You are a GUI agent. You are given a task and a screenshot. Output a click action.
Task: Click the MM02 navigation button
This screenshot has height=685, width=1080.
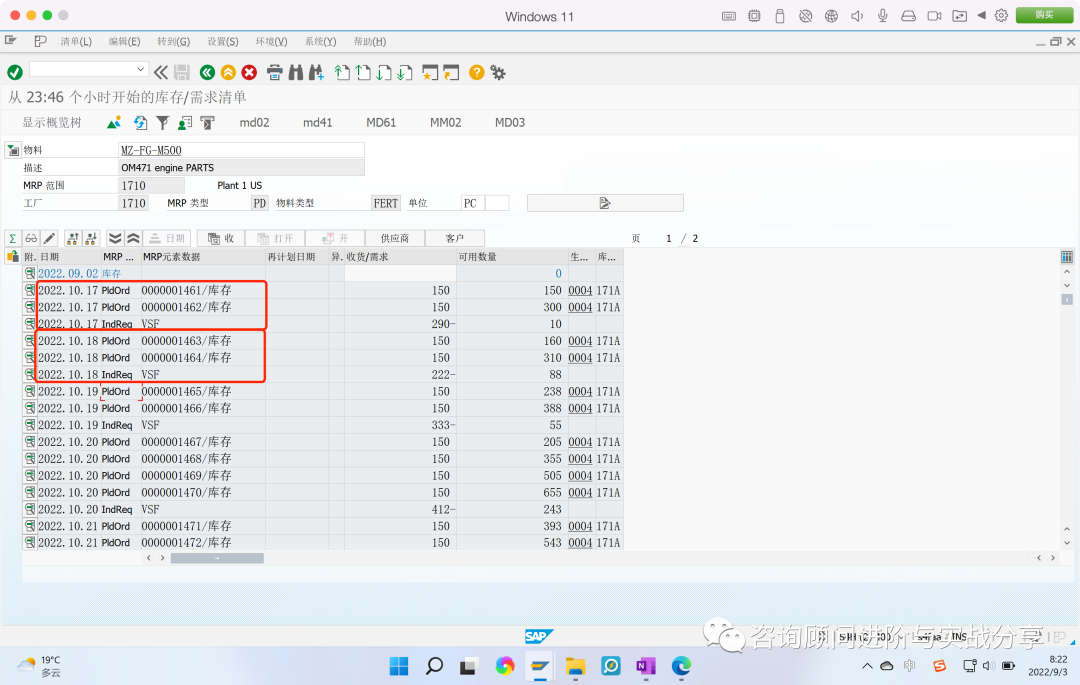pyautogui.click(x=446, y=123)
